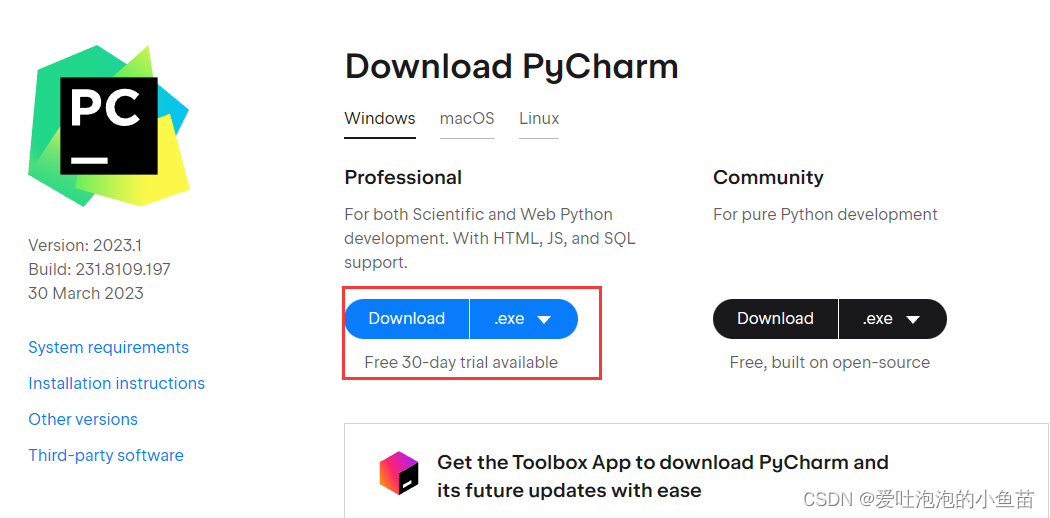Click the Download PyCharm heading

[x=512, y=67]
